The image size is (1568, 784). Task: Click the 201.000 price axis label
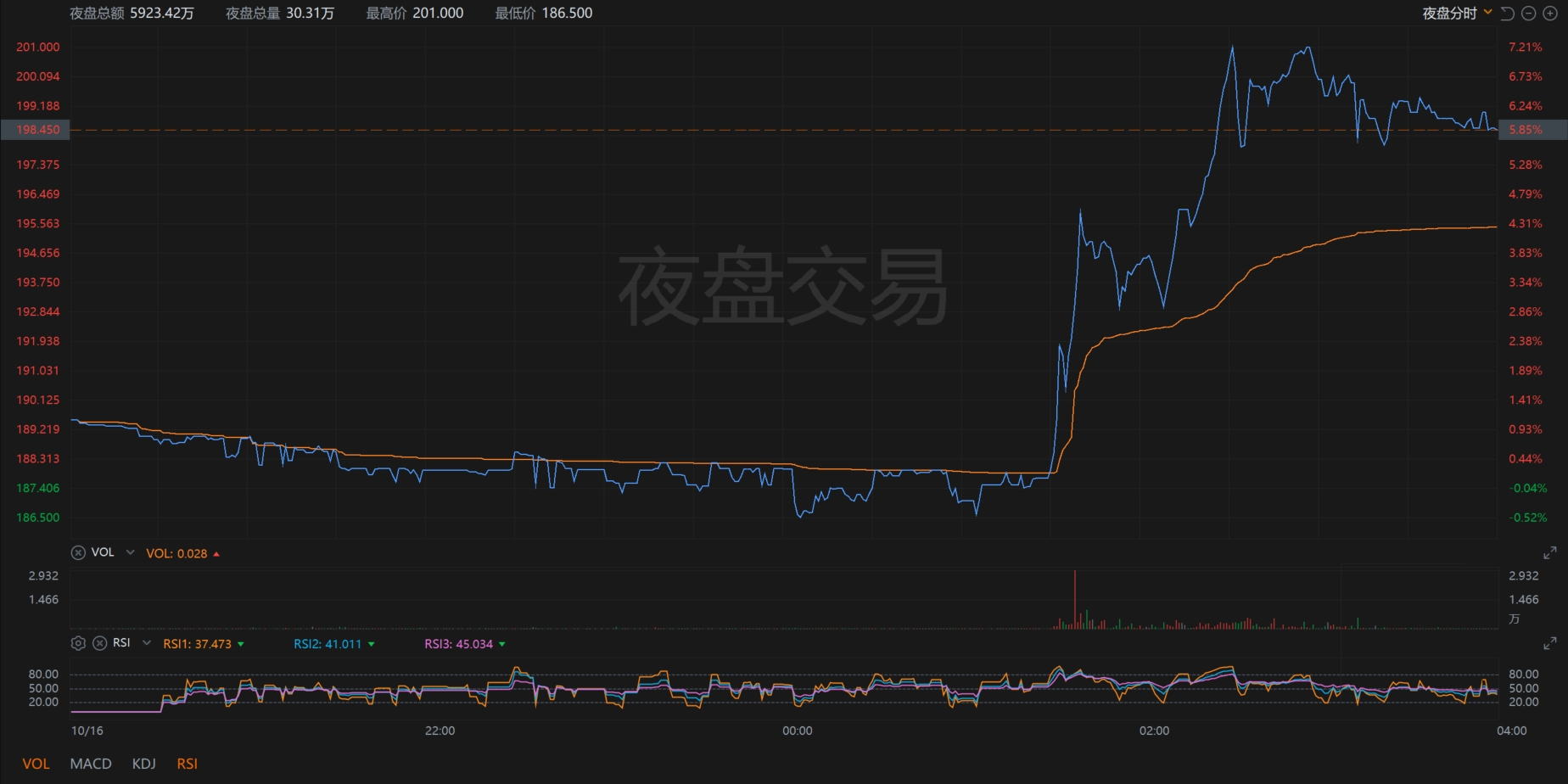click(x=38, y=48)
